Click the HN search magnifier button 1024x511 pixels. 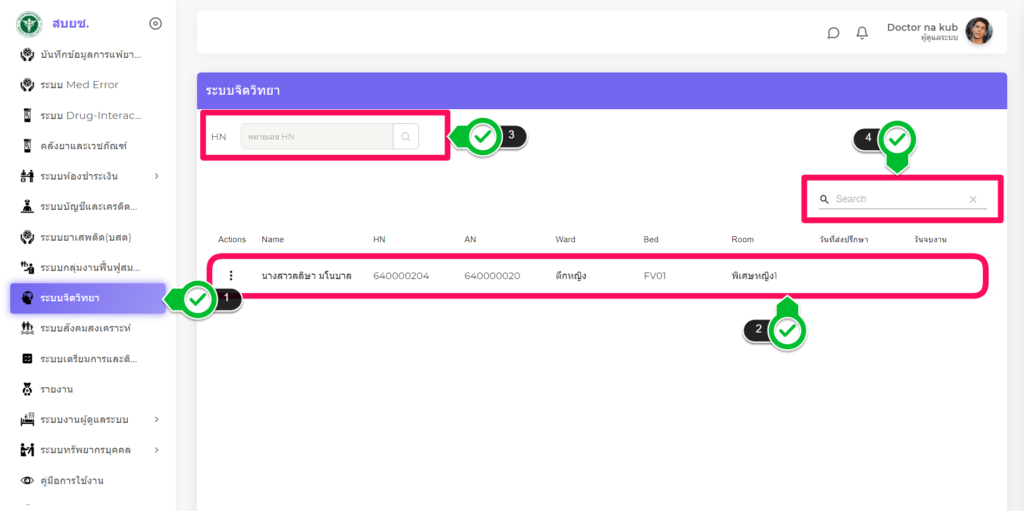coord(405,136)
